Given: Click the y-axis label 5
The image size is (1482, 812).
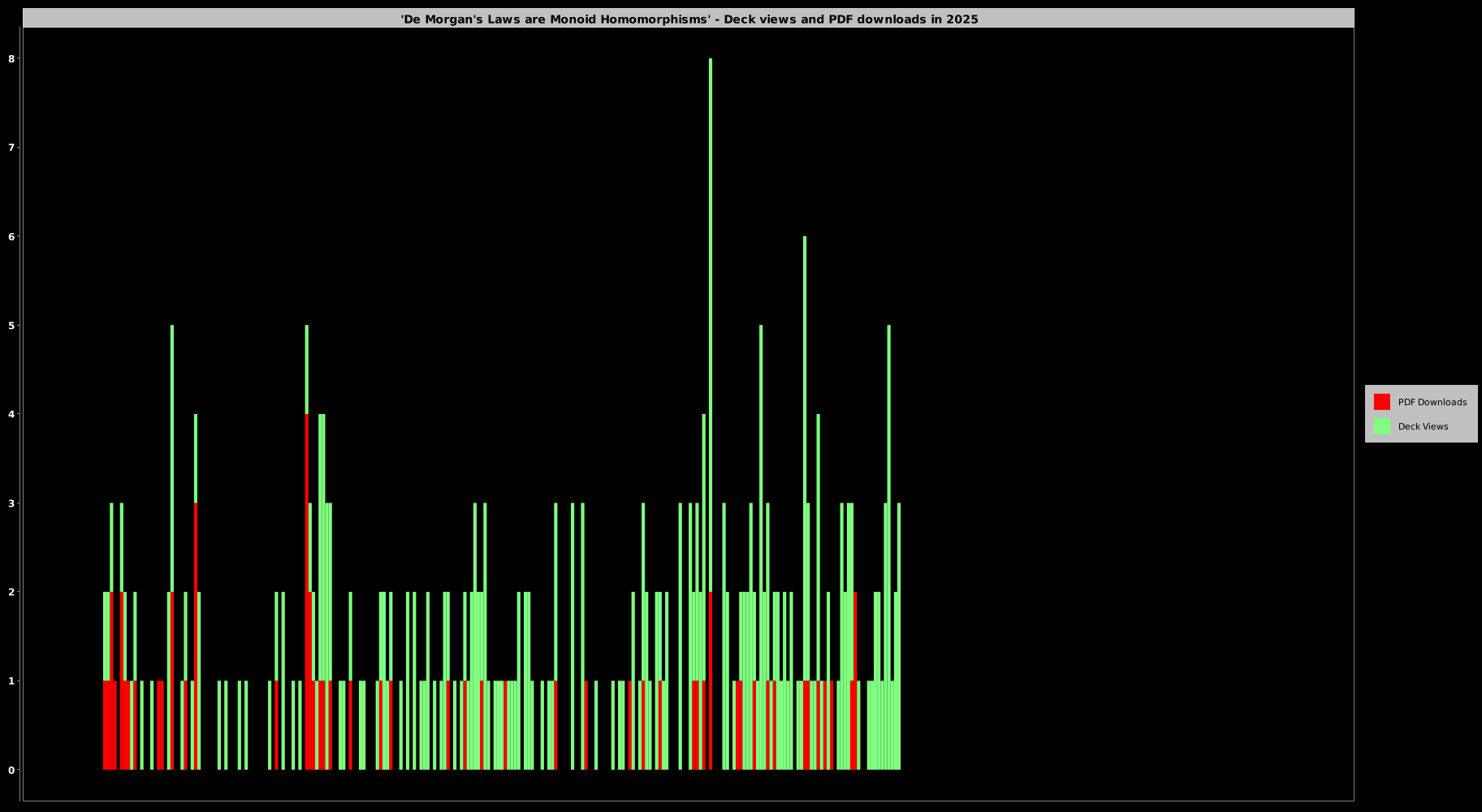Looking at the screenshot, I should coord(11,325).
